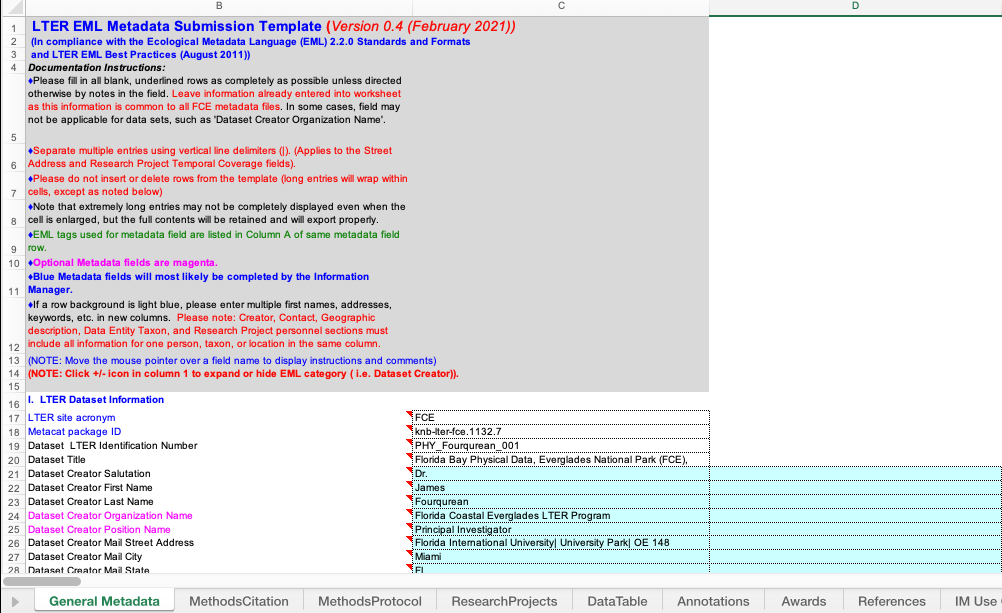The width and height of the screenshot is (1002, 613).
Task: Select the General Metadata sheet tab
Action: 104,601
